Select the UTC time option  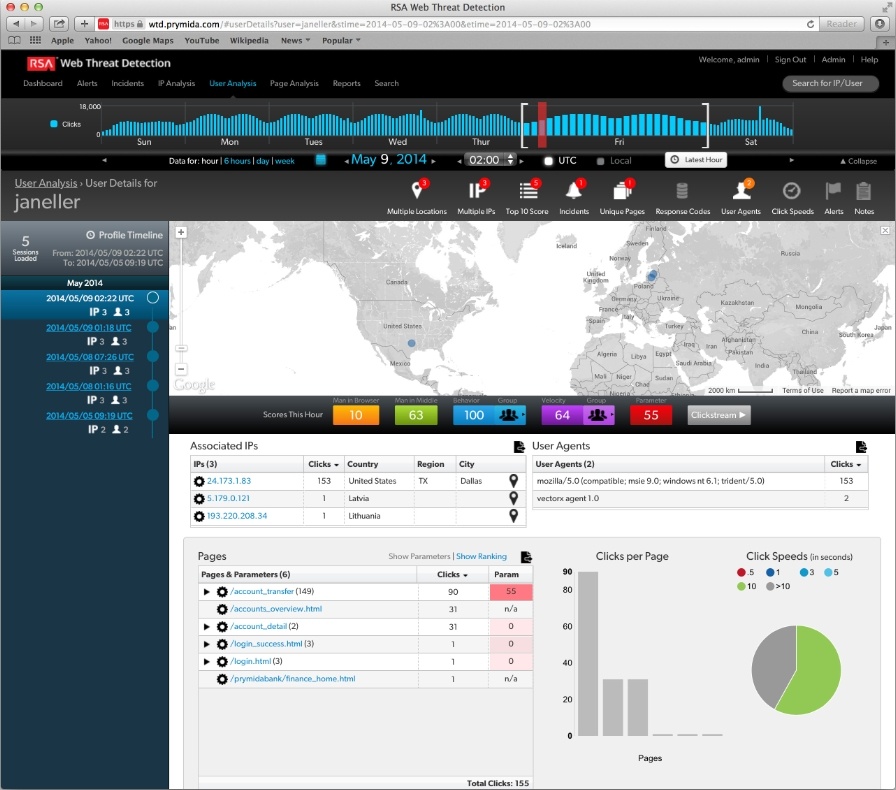(549, 161)
